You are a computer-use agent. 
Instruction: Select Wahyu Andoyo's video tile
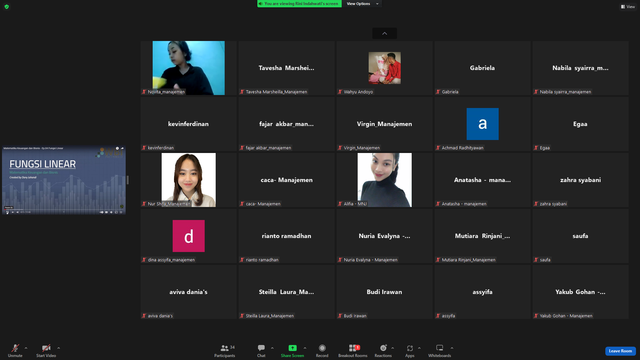(x=384, y=68)
